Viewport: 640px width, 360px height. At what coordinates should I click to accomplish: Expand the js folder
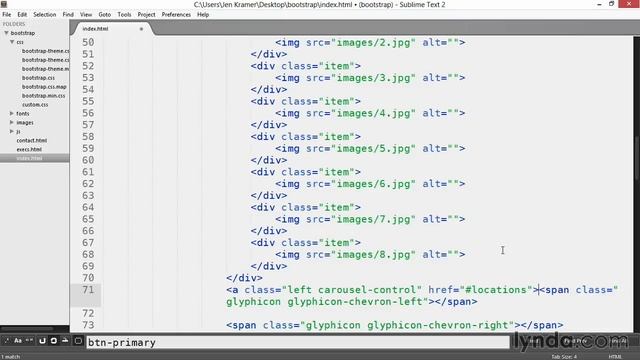pyautogui.click(x=12, y=131)
